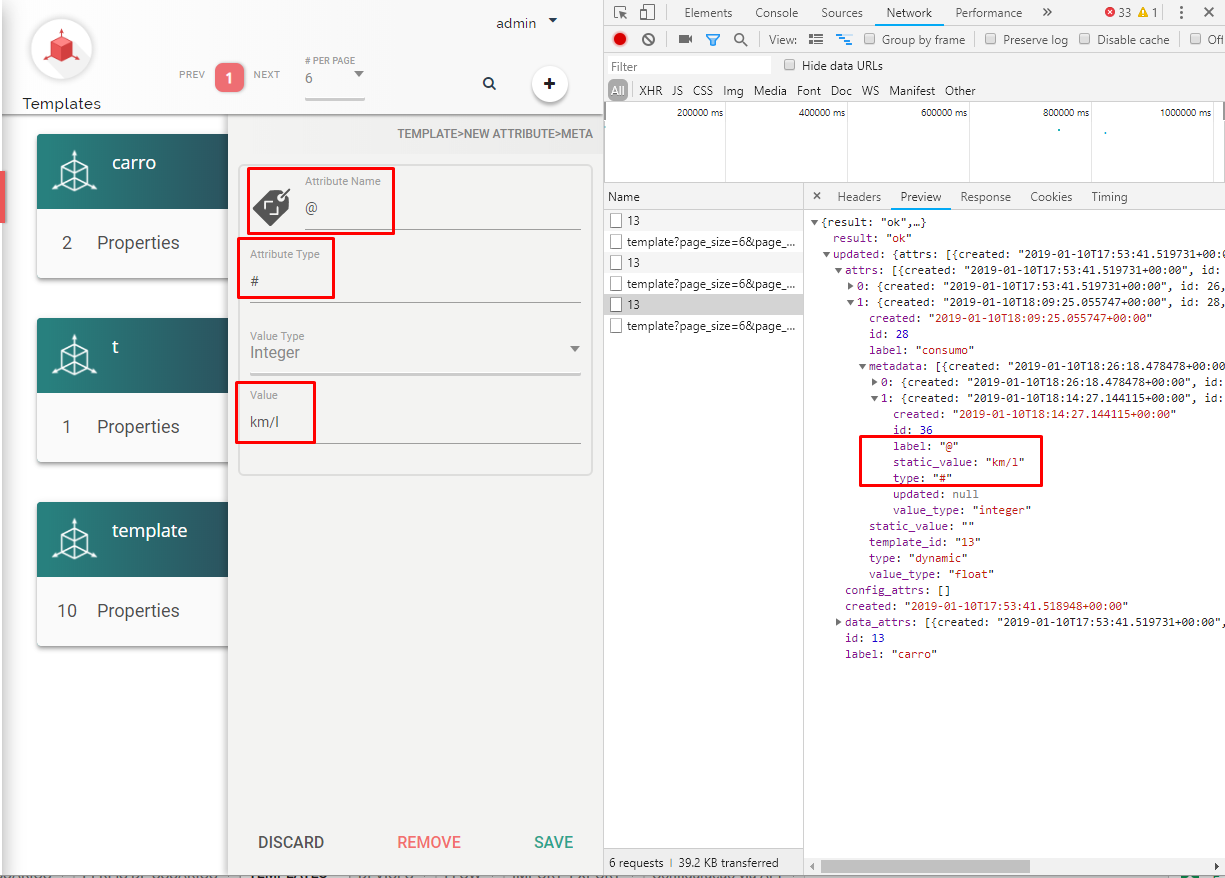This screenshot has height=878, width=1225.
Task: Collapse the result root object in Preview
Action: point(814,222)
